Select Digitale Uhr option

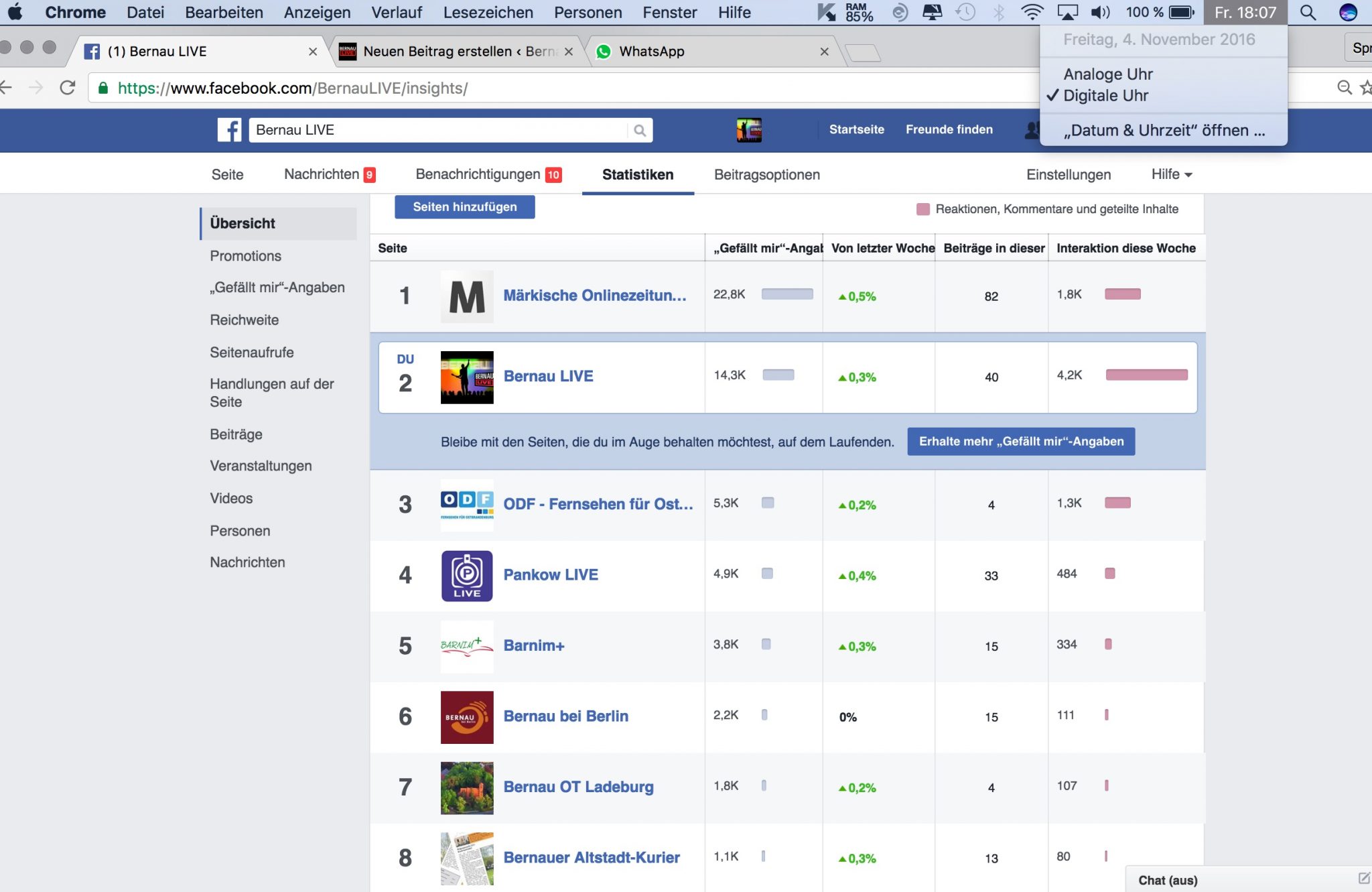[1105, 96]
